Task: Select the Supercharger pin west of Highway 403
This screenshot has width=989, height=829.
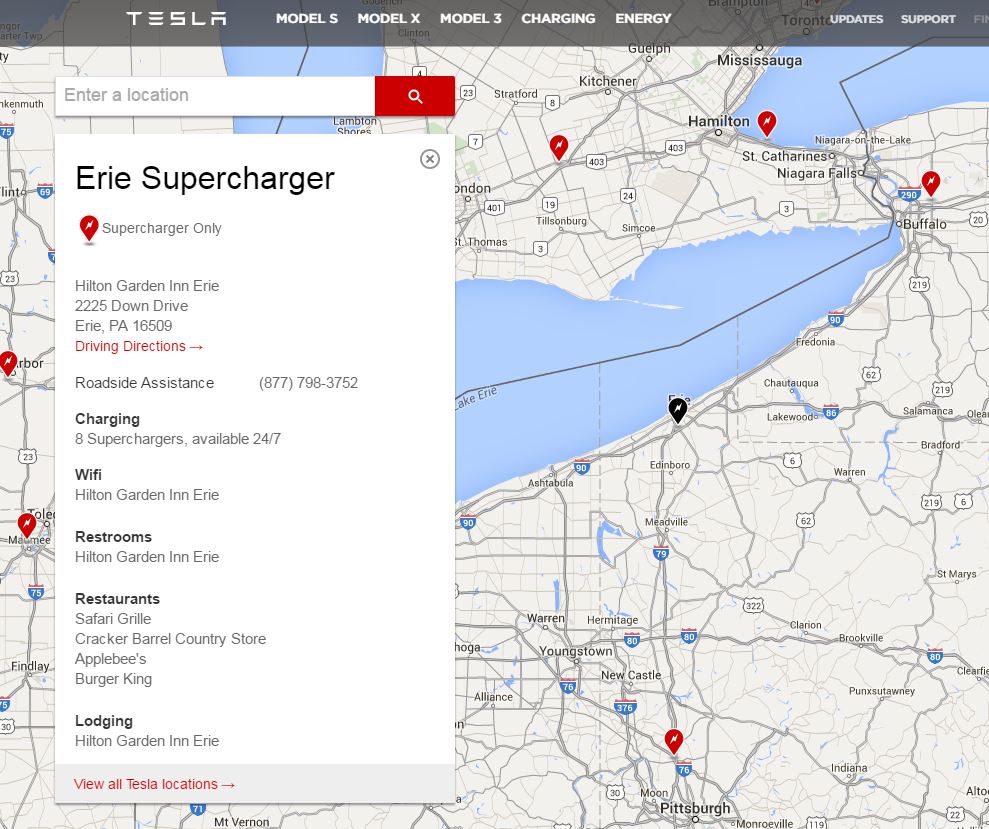Action: tap(559, 148)
